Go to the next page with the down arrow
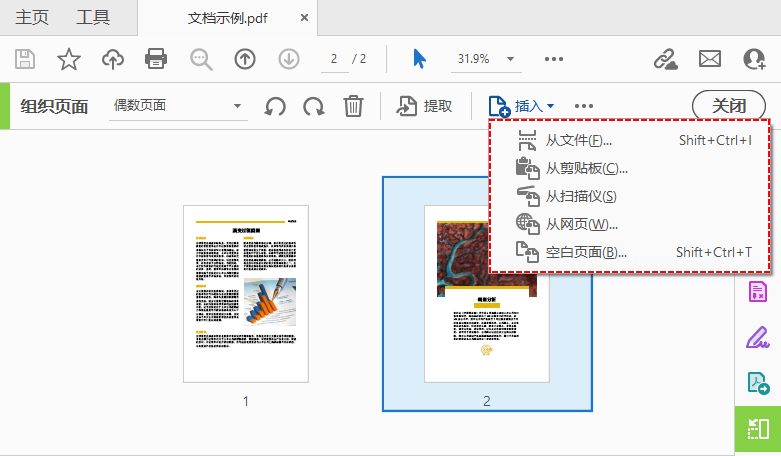 289,59
